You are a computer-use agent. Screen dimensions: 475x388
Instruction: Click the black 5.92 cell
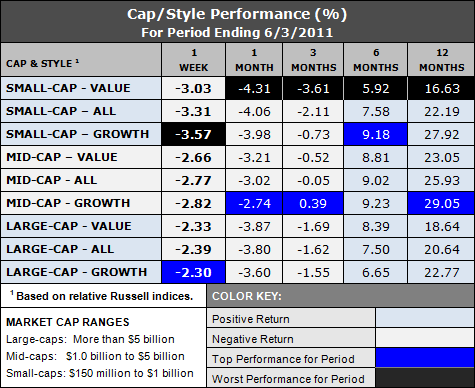pyautogui.click(x=376, y=89)
